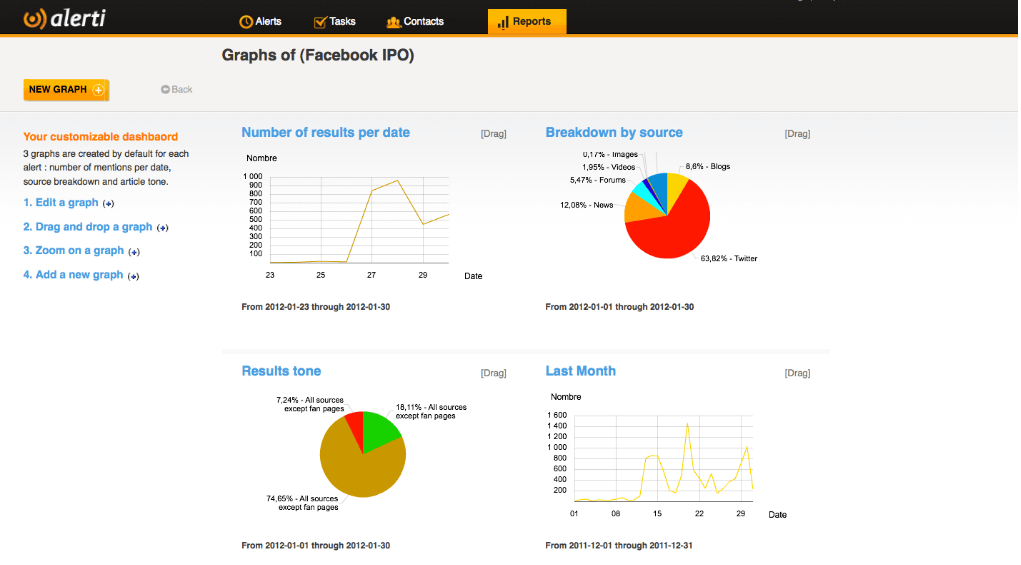The image size is (1021, 565).
Task: Click the orange News slice of source pie
Action: click(x=639, y=209)
